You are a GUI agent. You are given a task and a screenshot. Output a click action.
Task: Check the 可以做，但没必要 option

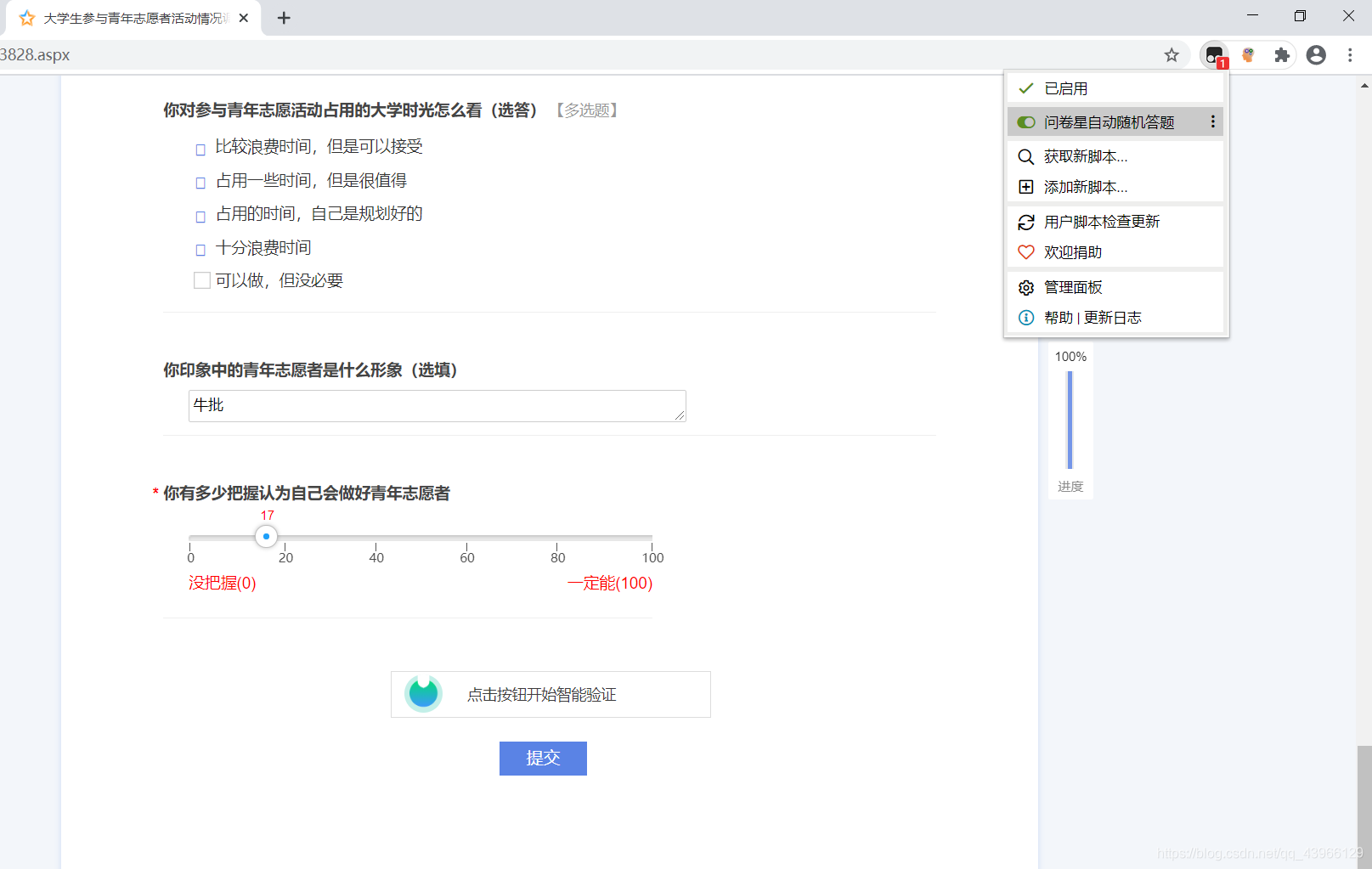point(201,279)
